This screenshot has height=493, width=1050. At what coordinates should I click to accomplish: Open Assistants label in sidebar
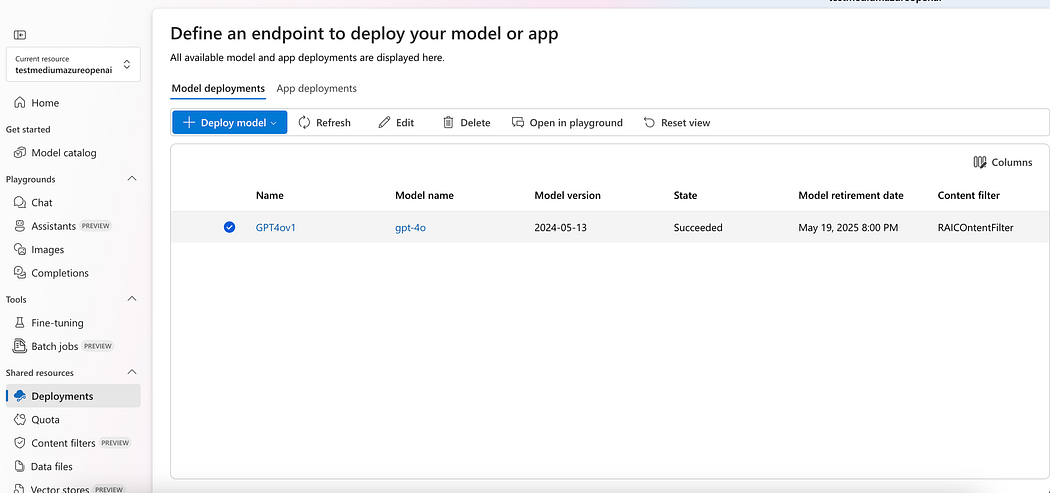tap(54, 226)
